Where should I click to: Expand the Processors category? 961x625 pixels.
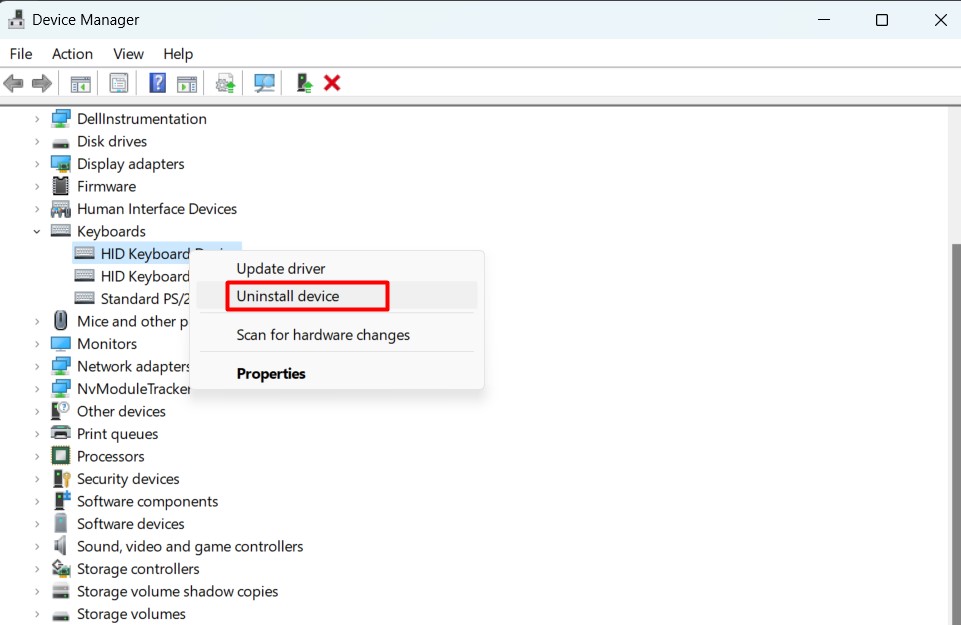coord(37,456)
